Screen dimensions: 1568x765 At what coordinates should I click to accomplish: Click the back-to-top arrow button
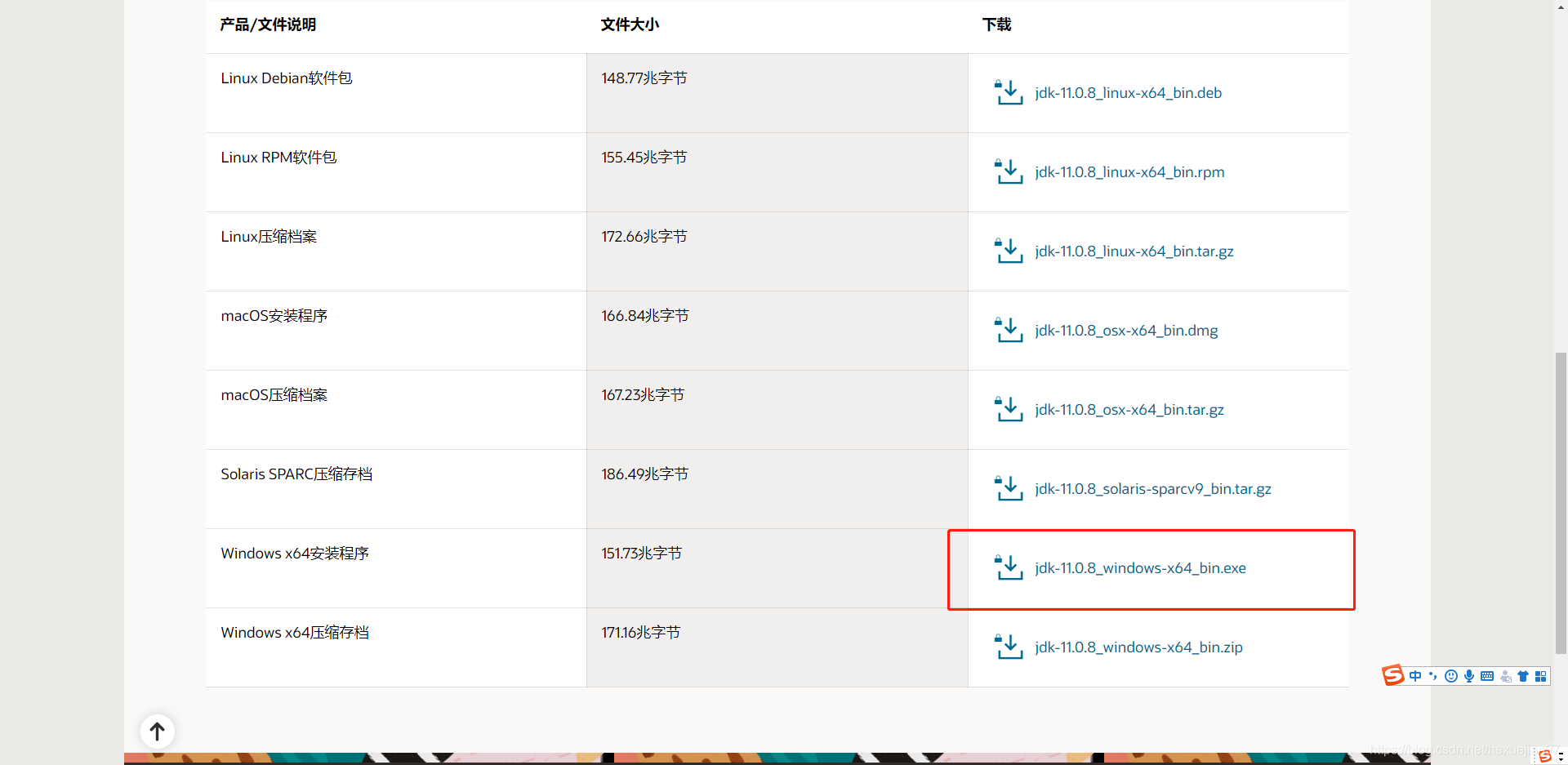coord(158,732)
